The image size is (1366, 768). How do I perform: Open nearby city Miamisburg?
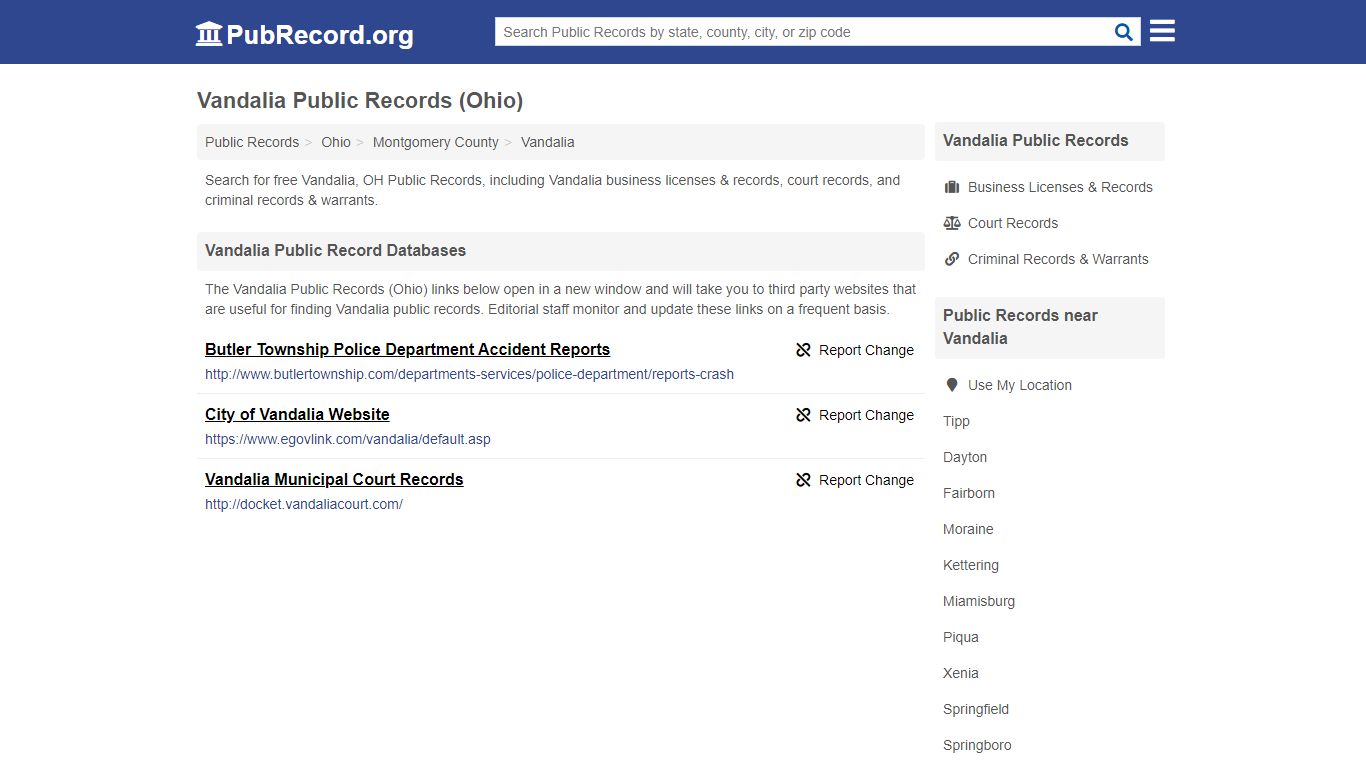[979, 601]
